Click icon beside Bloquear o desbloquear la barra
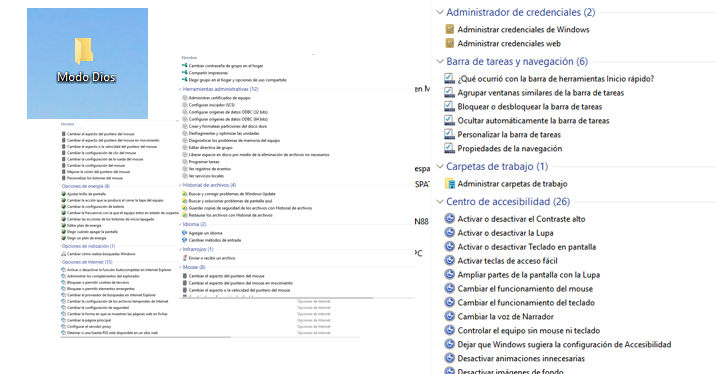The height and width of the screenshot is (374, 715). [x=450, y=106]
